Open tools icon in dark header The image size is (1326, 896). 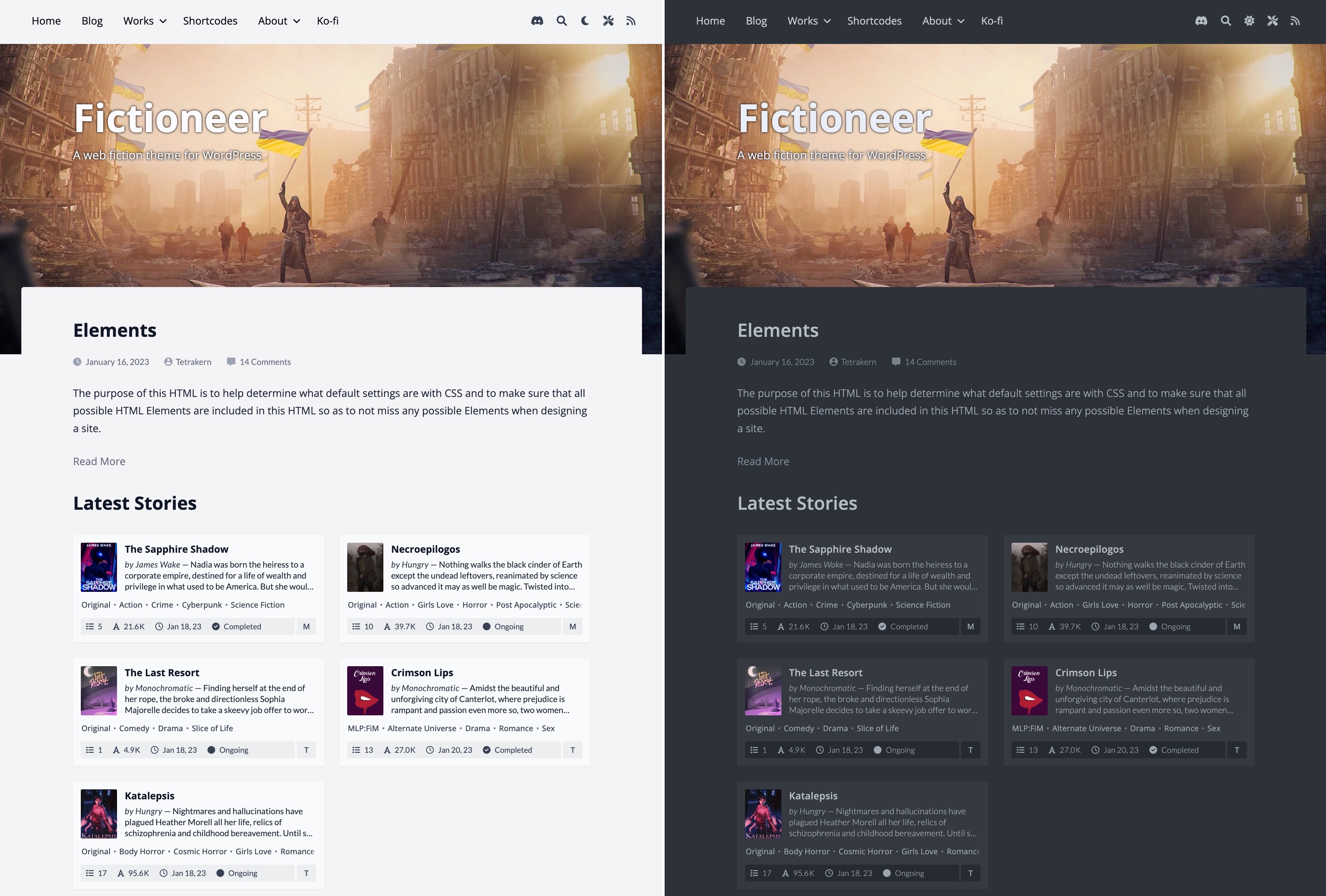point(1272,21)
